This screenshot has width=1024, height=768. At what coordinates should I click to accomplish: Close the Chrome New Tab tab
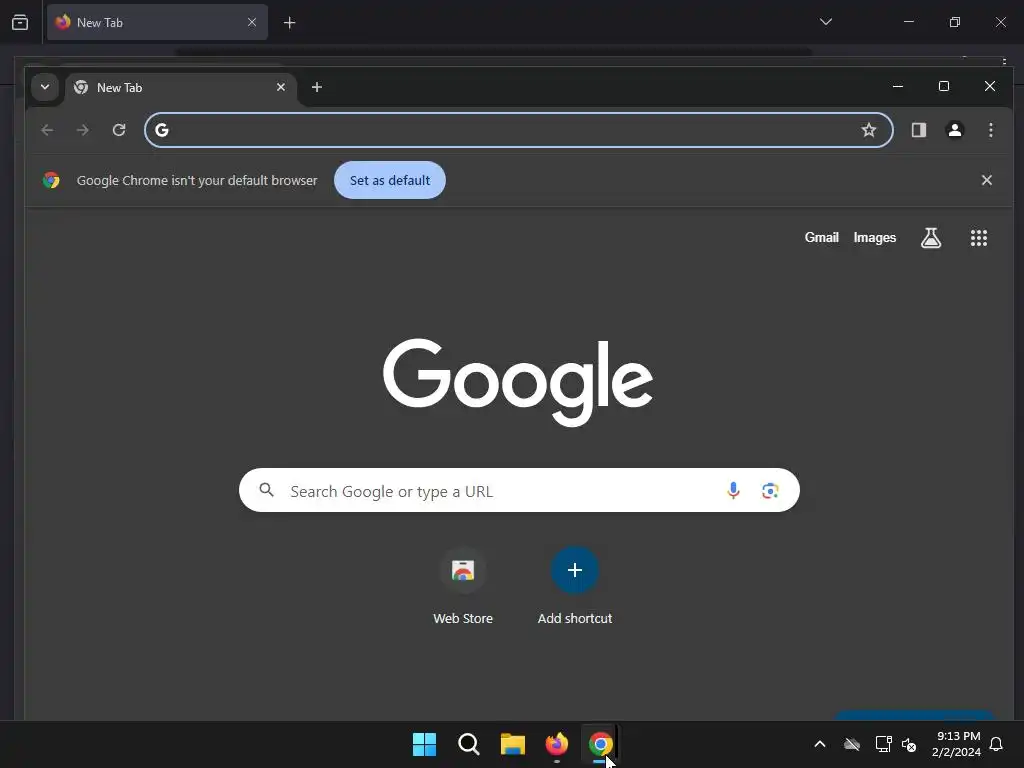[281, 87]
